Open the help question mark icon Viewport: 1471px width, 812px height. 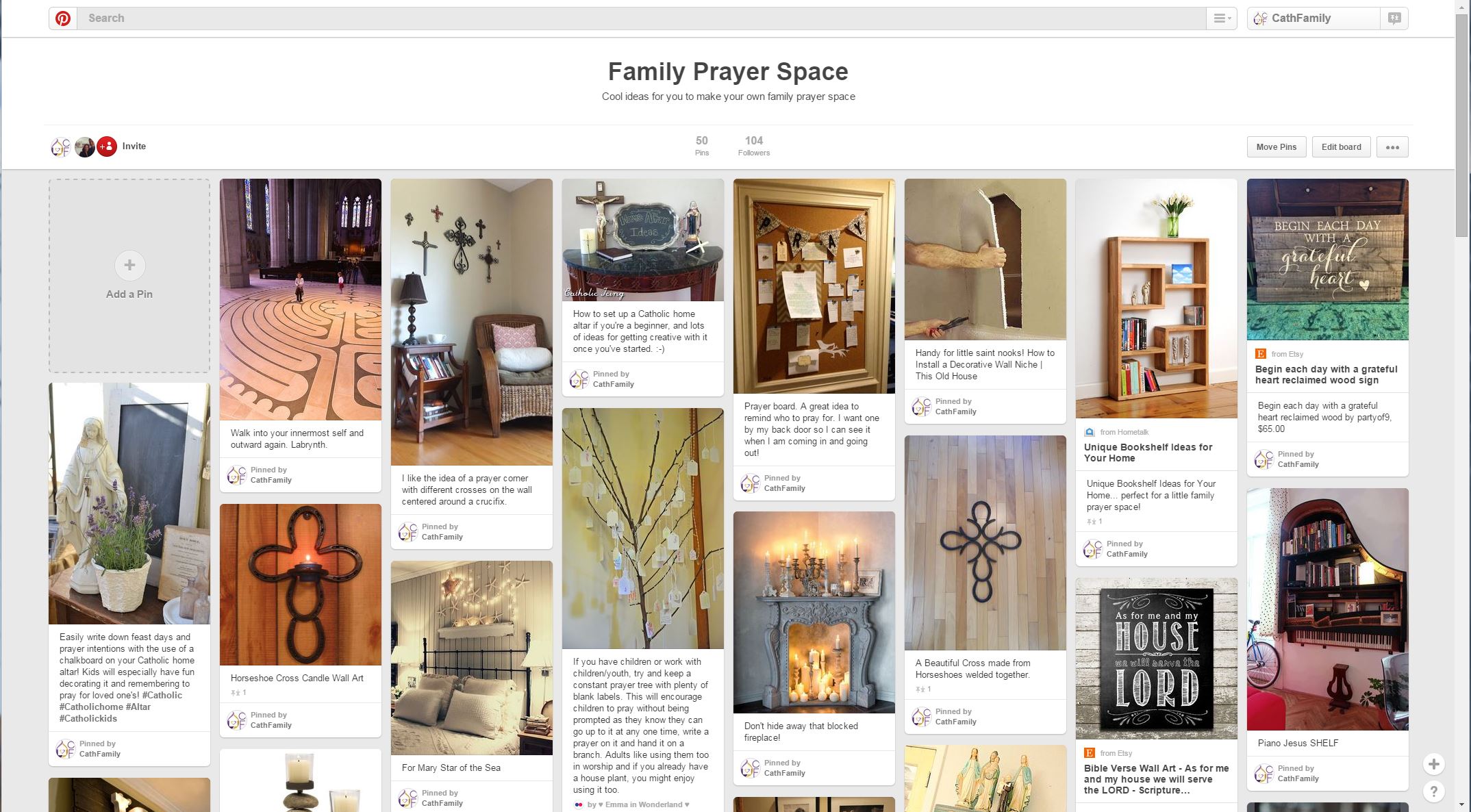1434,791
